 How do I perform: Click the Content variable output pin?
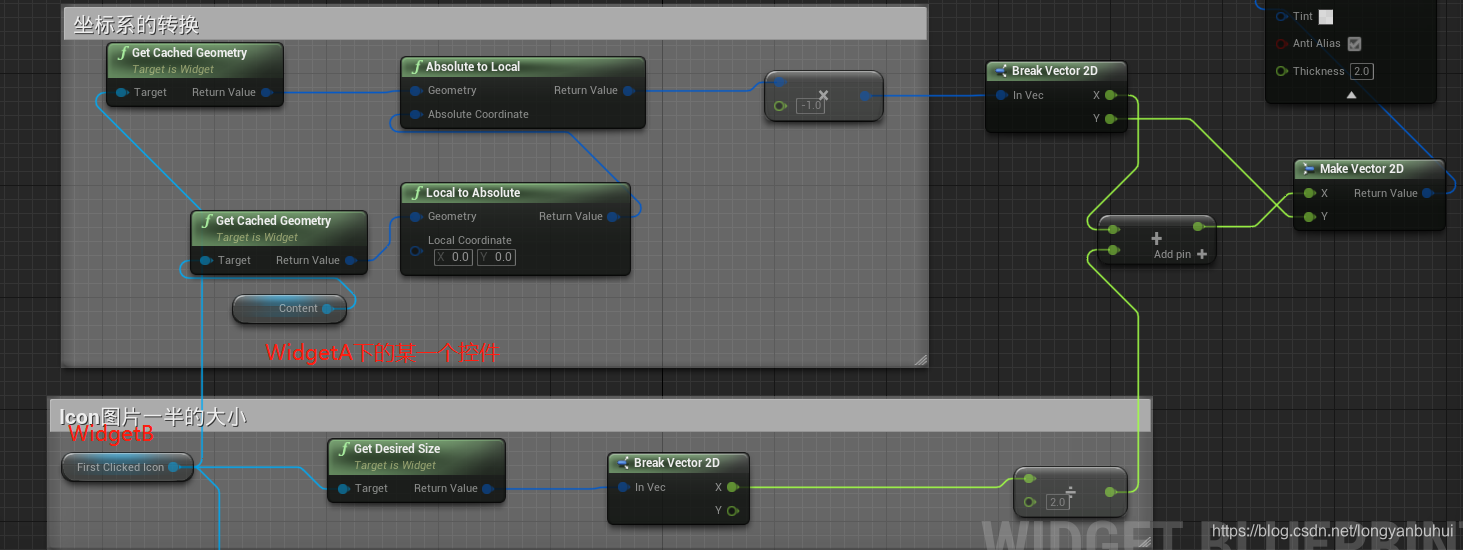point(327,309)
